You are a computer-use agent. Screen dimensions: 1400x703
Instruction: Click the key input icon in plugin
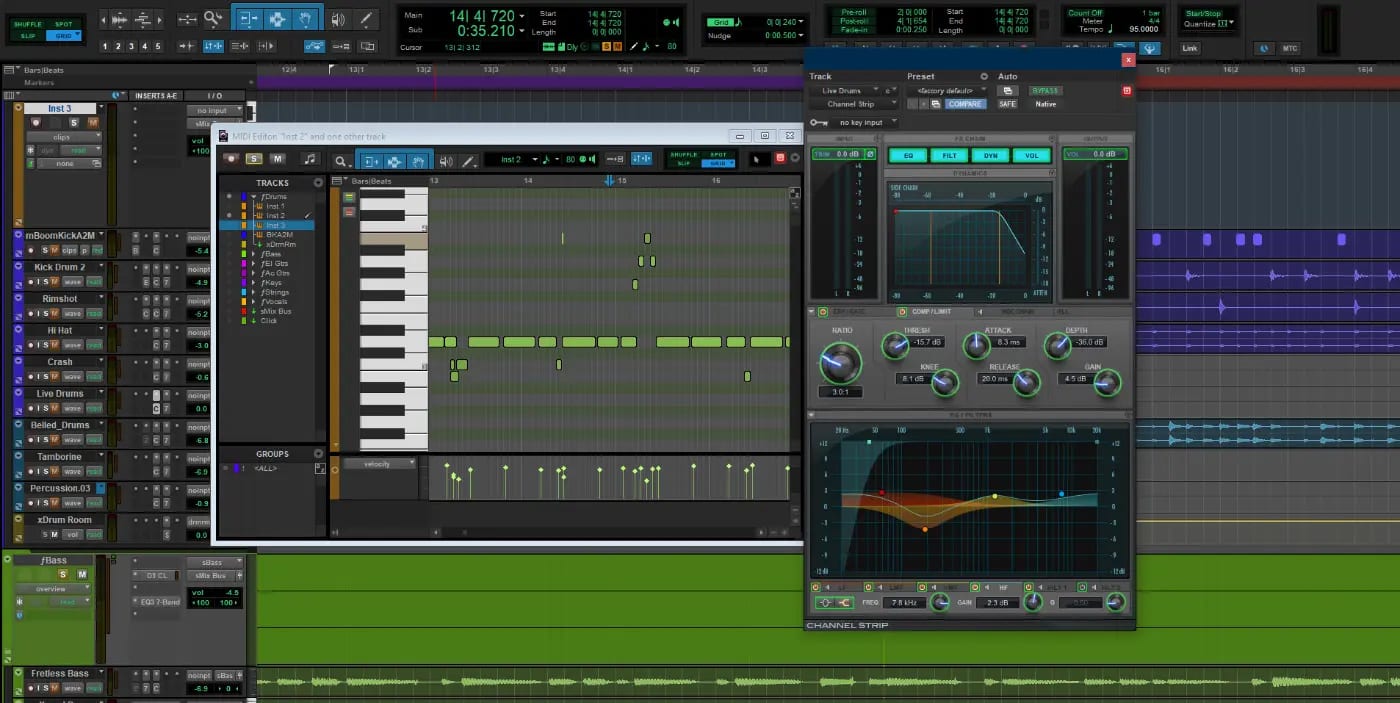(819, 122)
